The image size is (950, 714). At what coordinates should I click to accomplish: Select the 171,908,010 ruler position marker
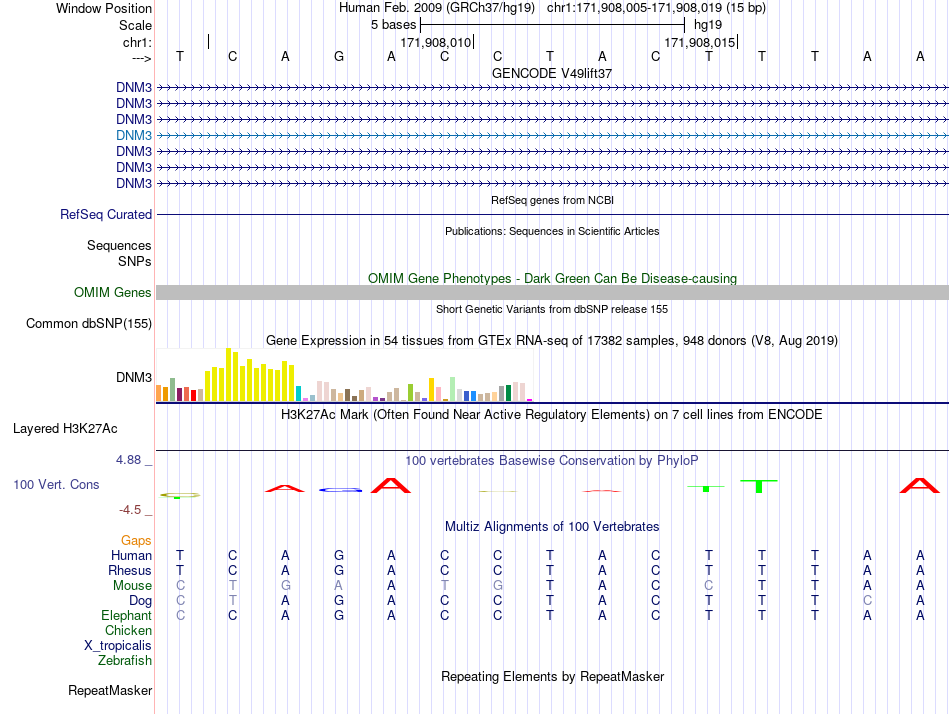436,42
